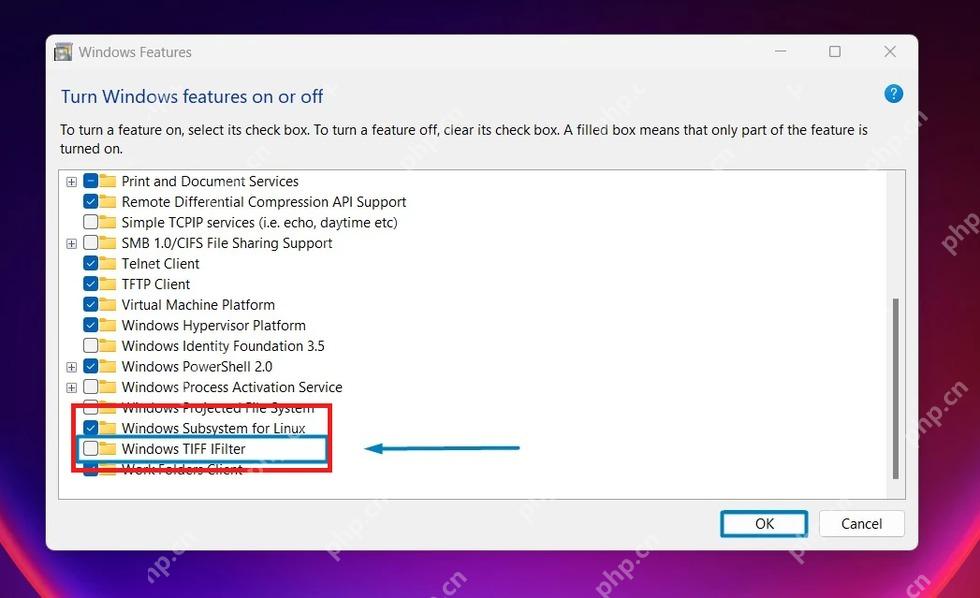Check Windows Identity Foundation 3.5 checkbox

(91, 346)
